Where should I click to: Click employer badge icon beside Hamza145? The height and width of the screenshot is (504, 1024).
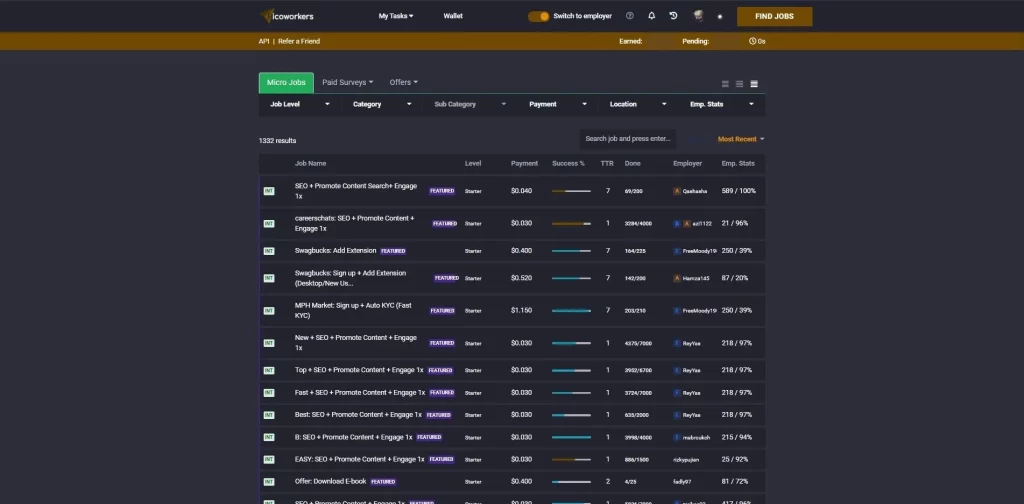677,278
